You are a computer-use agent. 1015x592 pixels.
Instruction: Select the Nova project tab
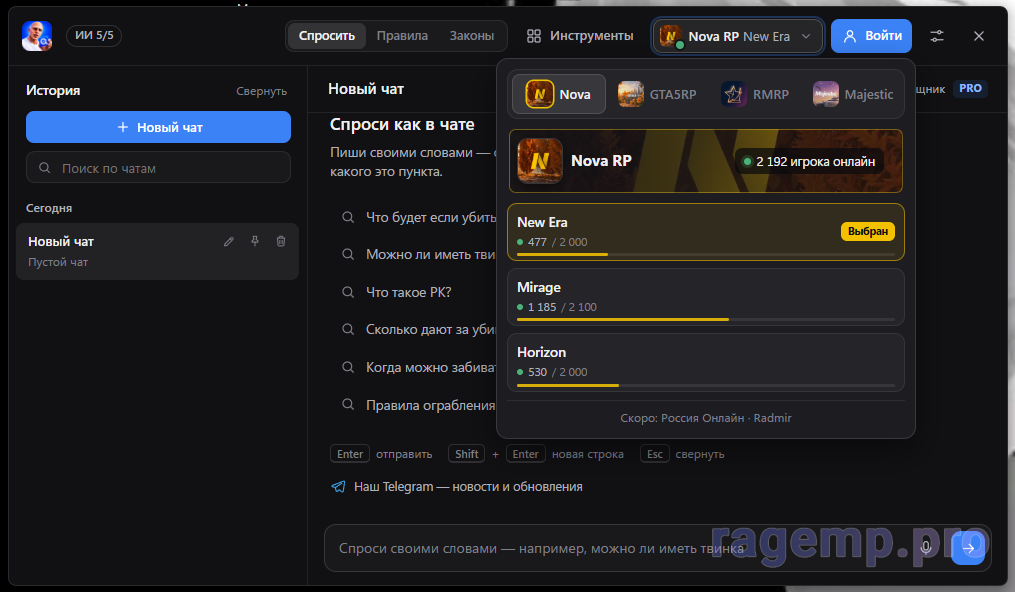559,94
